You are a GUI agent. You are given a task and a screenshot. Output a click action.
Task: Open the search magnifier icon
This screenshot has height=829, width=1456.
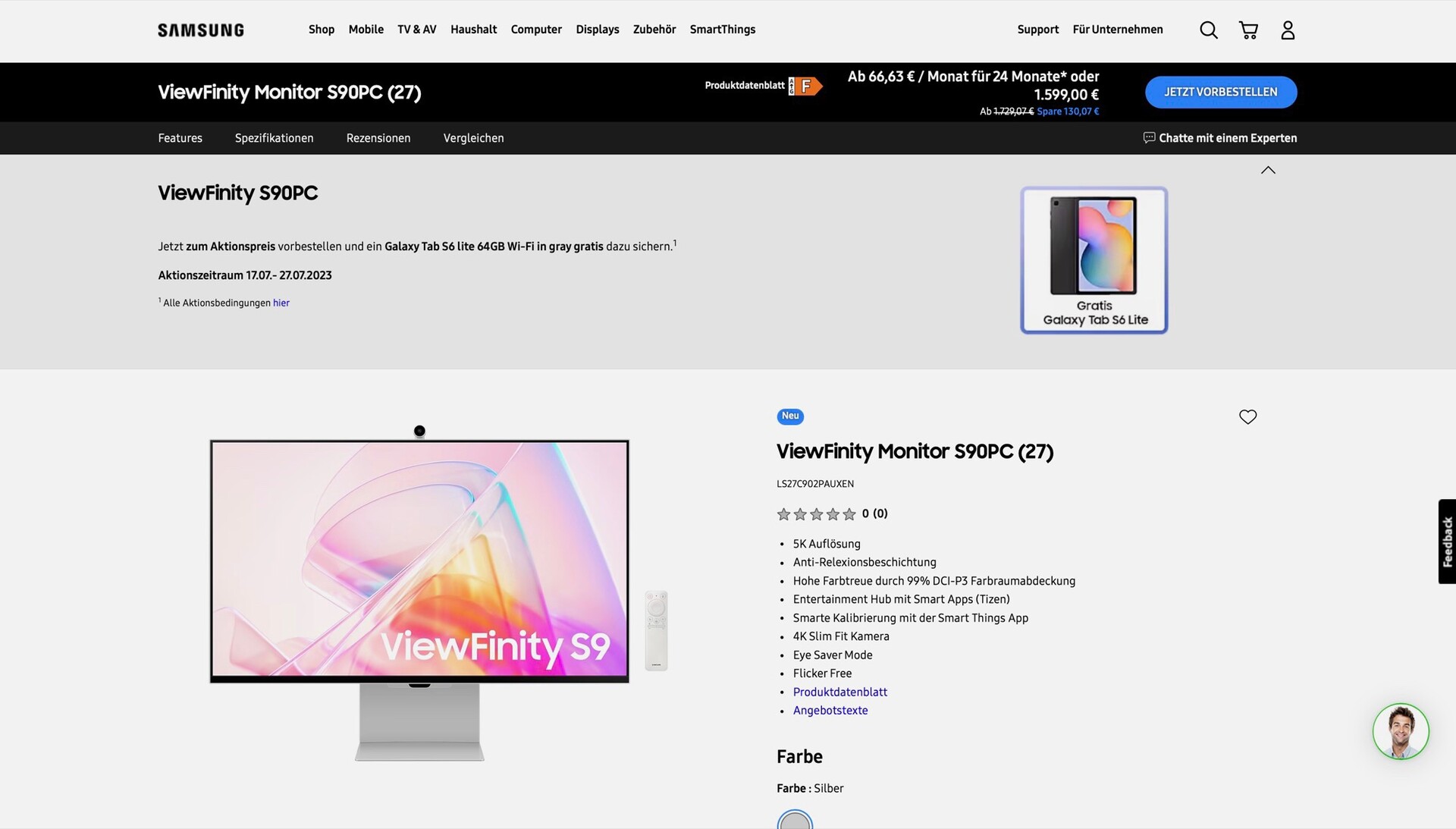click(x=1209, y=30)
